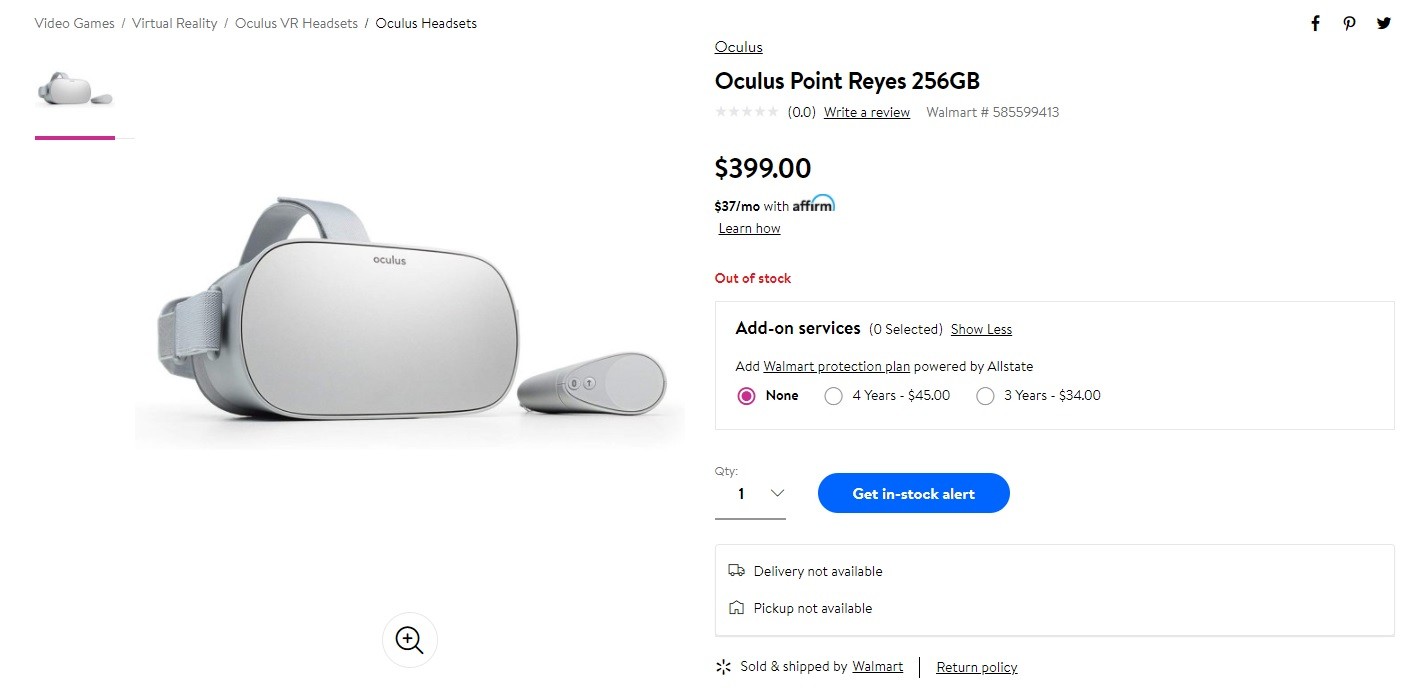Share product on Facebook icon
This screenshot has width=1422, height=691.
click(1316, 24)
